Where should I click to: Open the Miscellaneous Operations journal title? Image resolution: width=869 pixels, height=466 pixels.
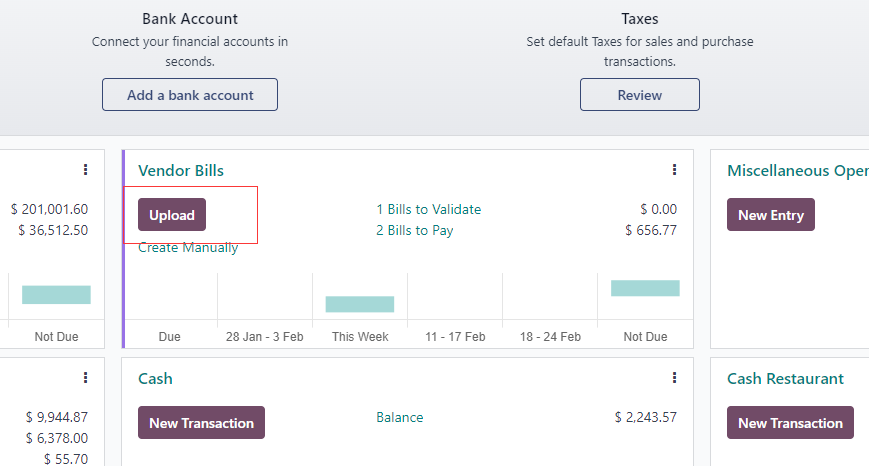click(x=798, y=171)
